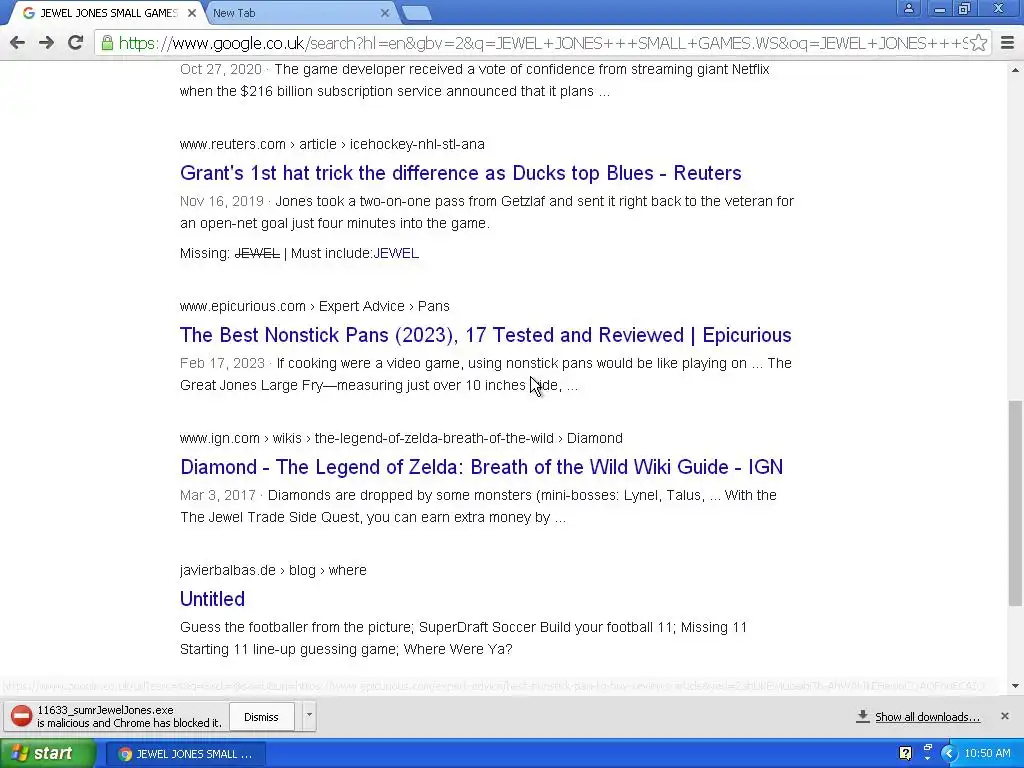Screen dimensions: 1024x768
Task: Open the Best Nonstick Pans Epicurious result
Action: point(485,335)
